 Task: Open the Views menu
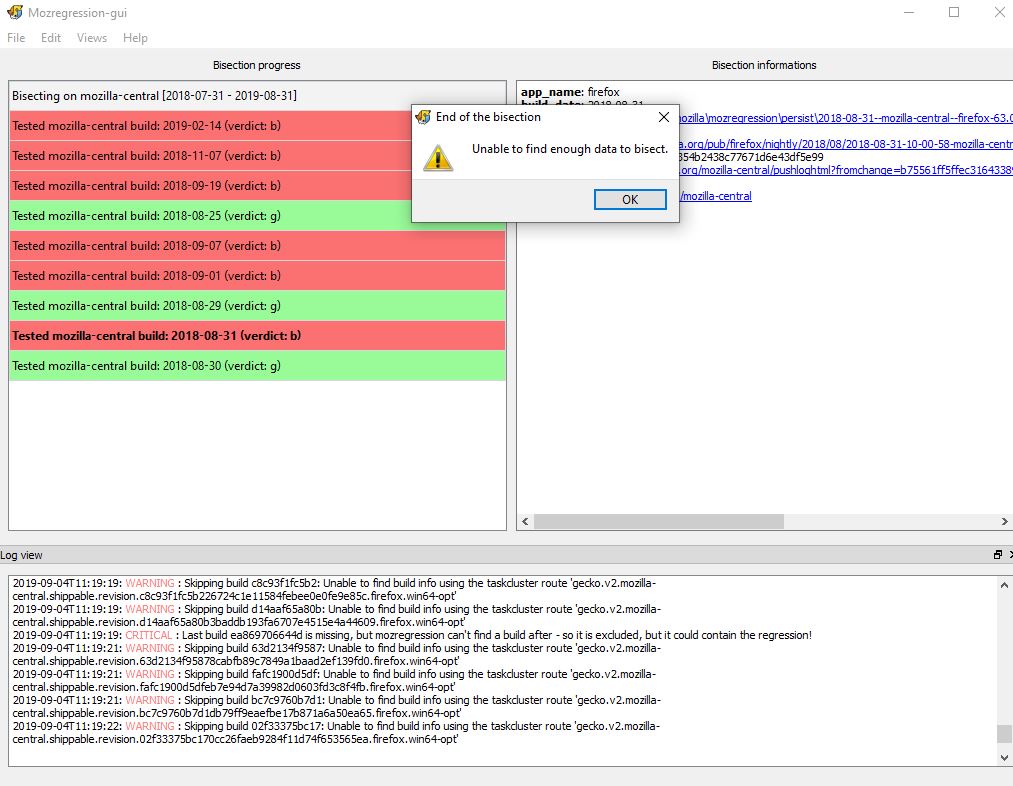[x=92, y=38]
